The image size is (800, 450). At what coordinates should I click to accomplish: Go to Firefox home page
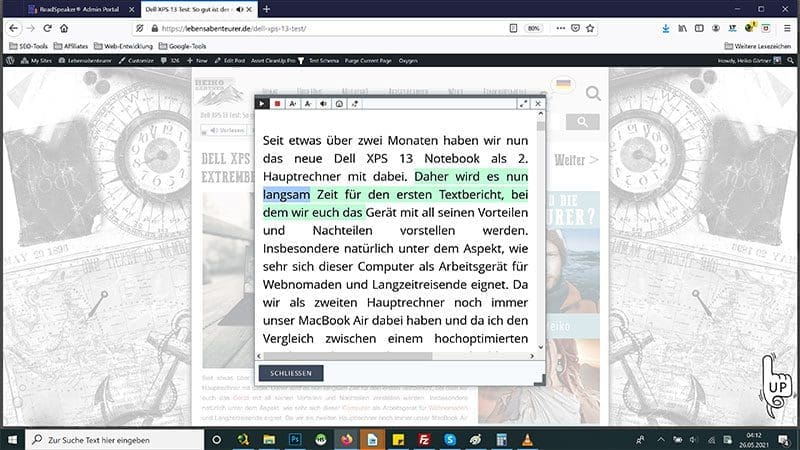pyautogui.click(x=64, y=28)
